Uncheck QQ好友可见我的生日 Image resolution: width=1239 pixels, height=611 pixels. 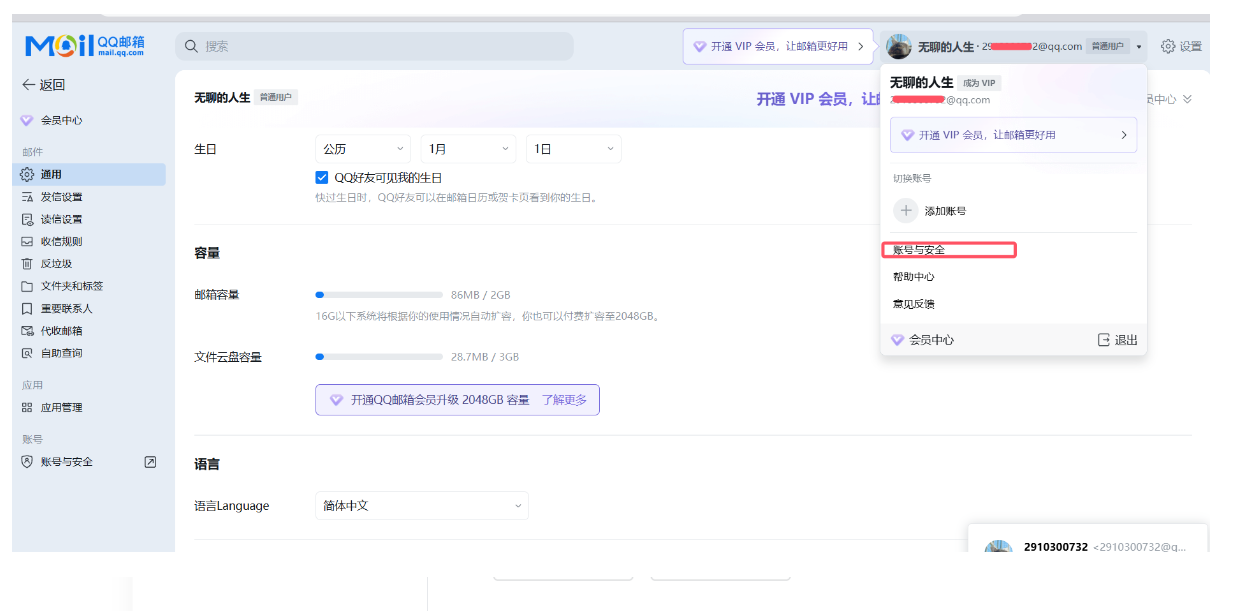point(322,177)
